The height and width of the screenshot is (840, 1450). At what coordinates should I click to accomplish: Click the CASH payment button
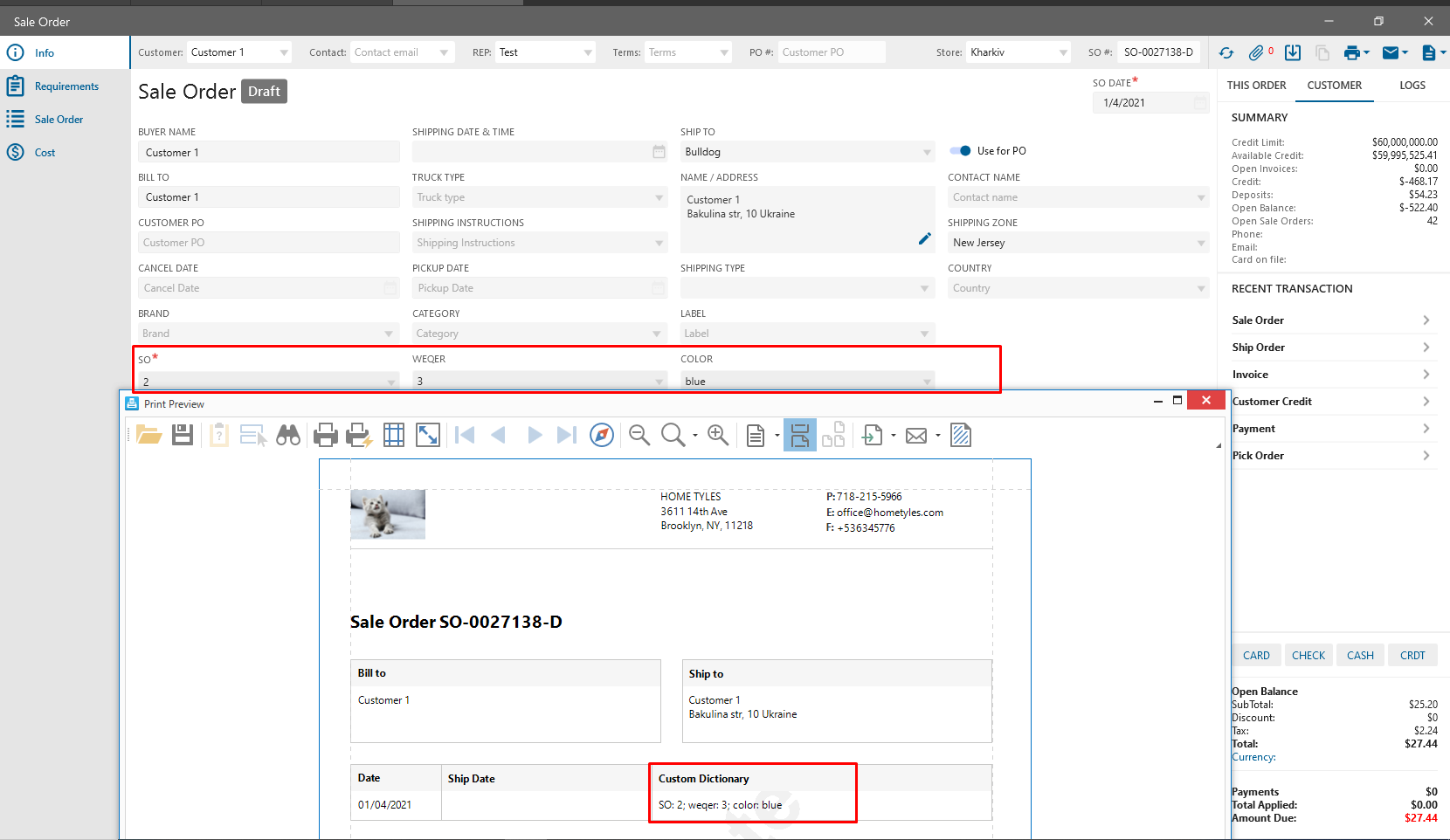coord(1360,656)
